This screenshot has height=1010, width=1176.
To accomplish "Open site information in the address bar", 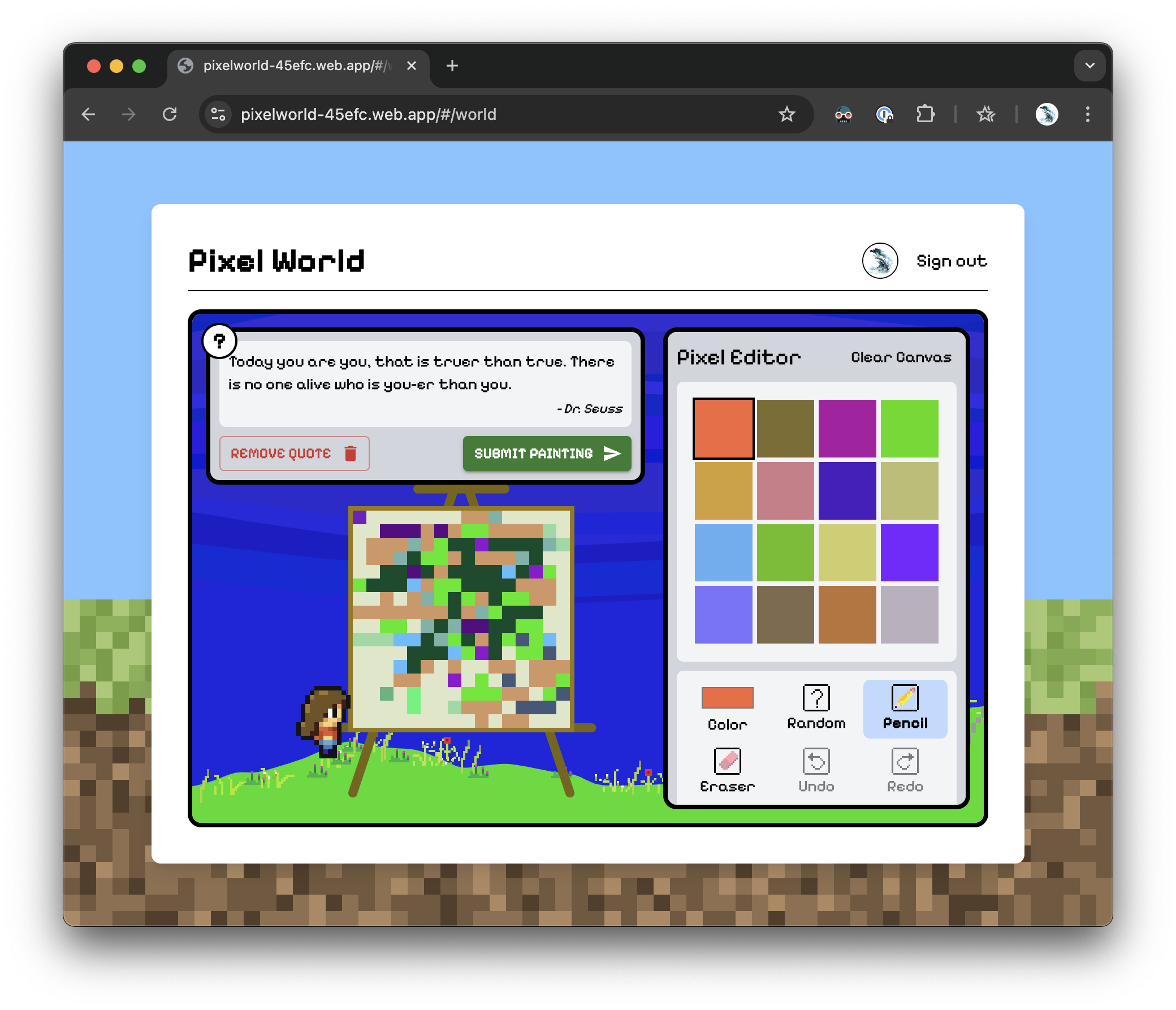I will (x=218, y=114).
